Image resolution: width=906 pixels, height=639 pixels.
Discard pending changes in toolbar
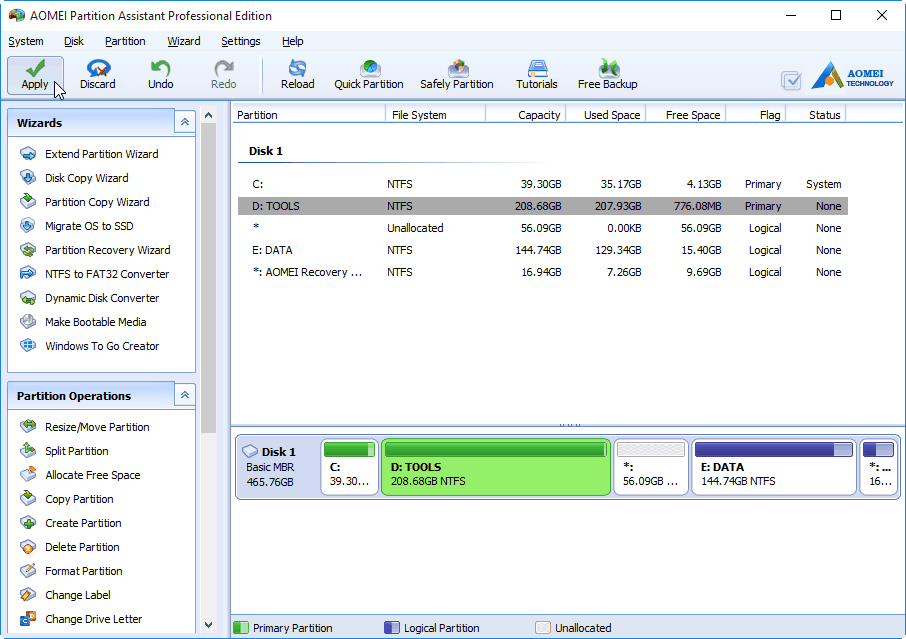click(98, 75)
